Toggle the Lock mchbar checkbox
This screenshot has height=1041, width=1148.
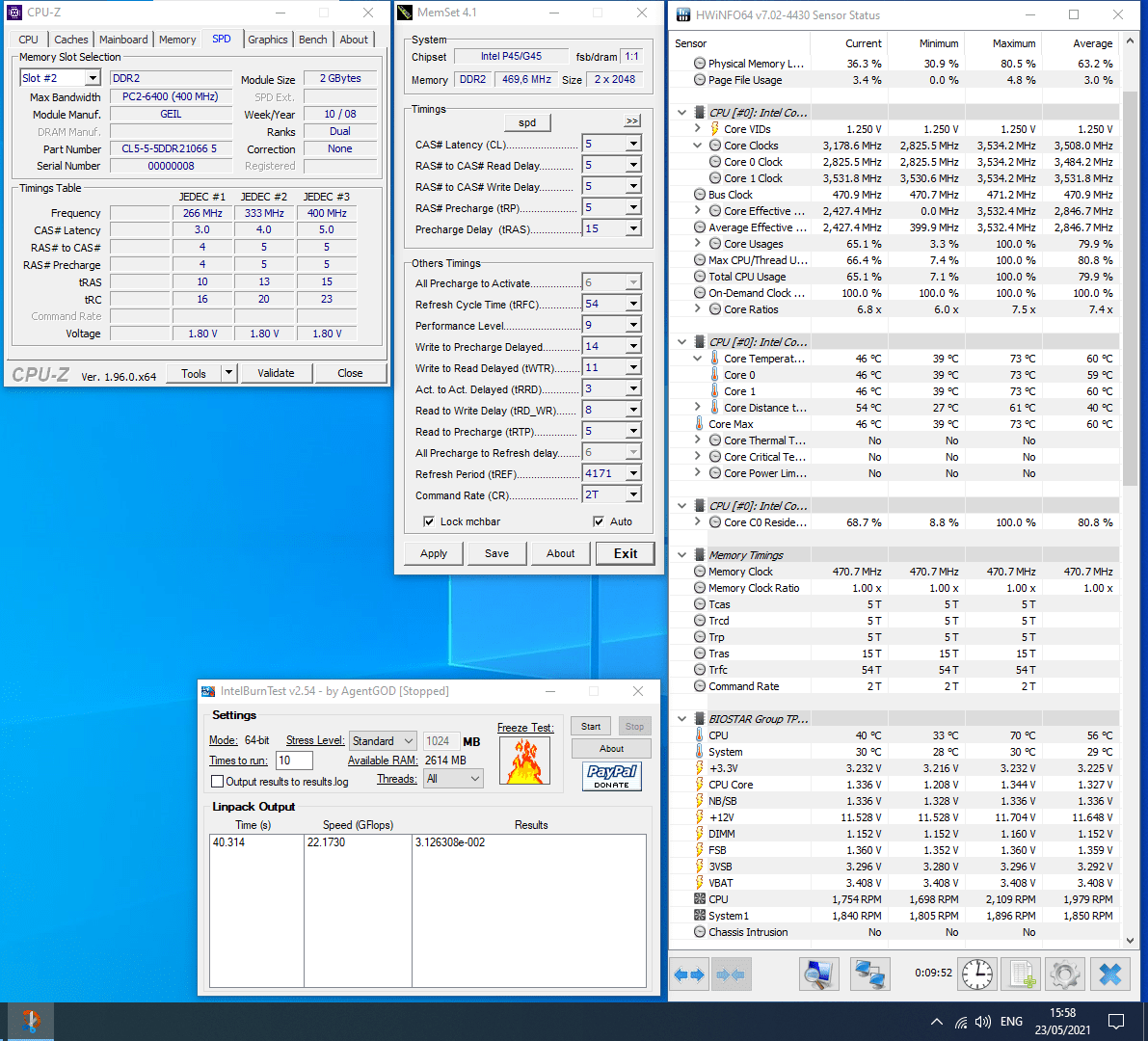coord(429,521)
